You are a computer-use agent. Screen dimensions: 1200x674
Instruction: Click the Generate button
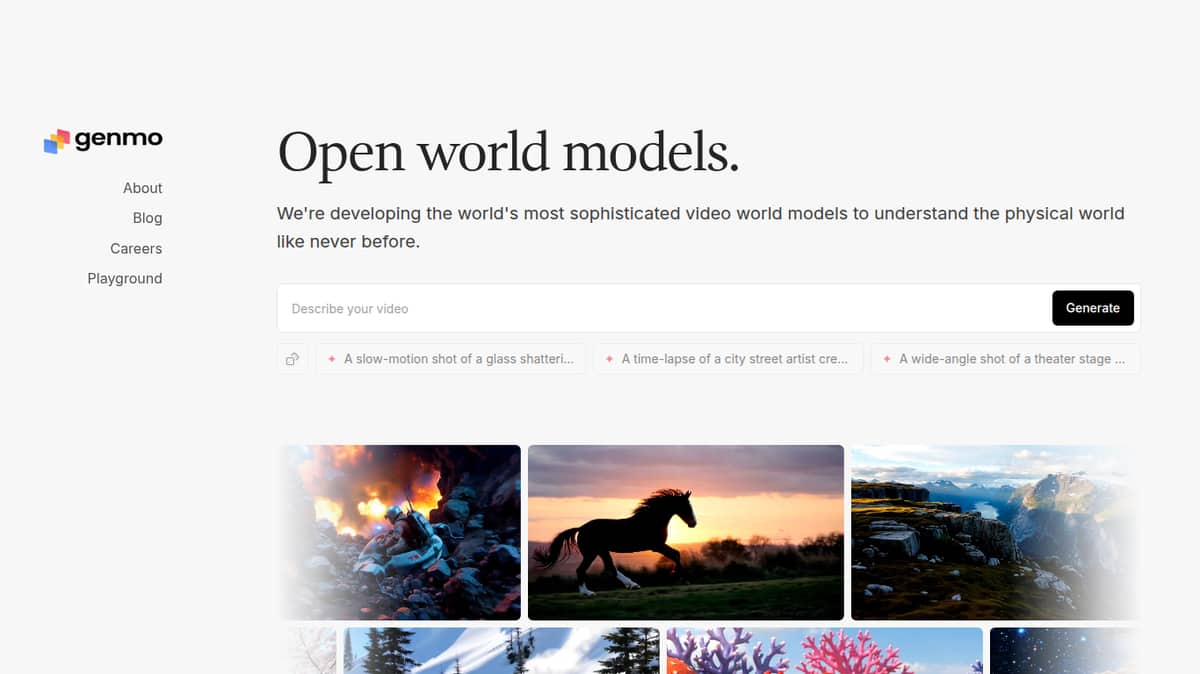(x=1092, y=308)
